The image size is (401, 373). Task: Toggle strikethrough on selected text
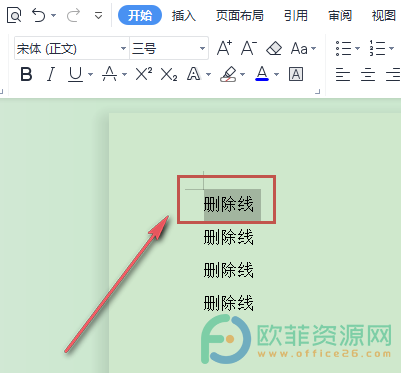pos(109,74)
